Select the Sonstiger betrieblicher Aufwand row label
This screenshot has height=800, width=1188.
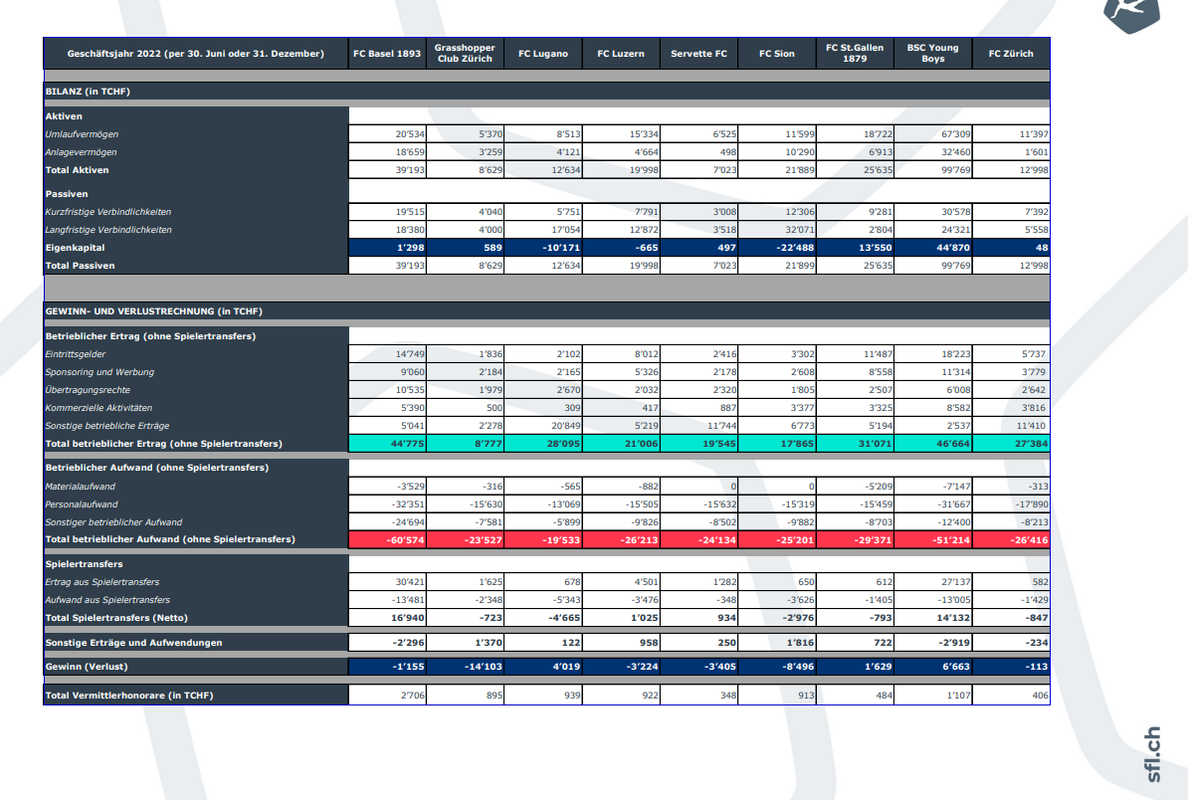pyautogui.click(x=114, y=523)
